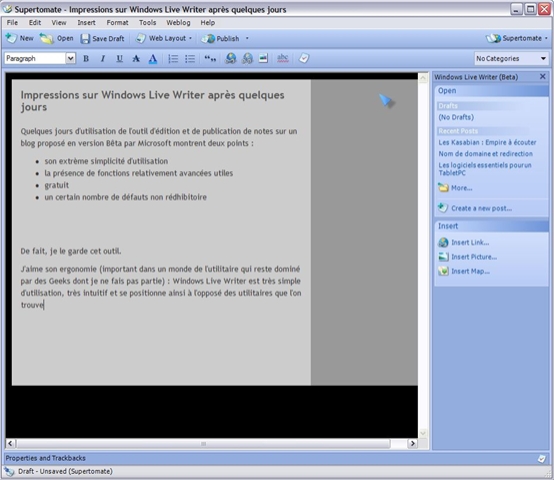Click the Save Draft floppy icon
The height and width of the screenshot is (480, 554).
[85, 38]
